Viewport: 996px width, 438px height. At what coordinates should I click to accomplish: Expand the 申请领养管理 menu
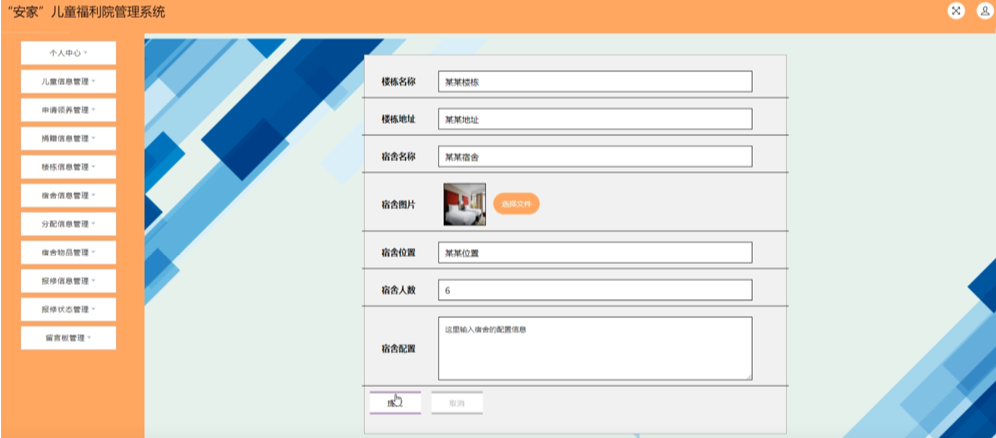point(69,110)
